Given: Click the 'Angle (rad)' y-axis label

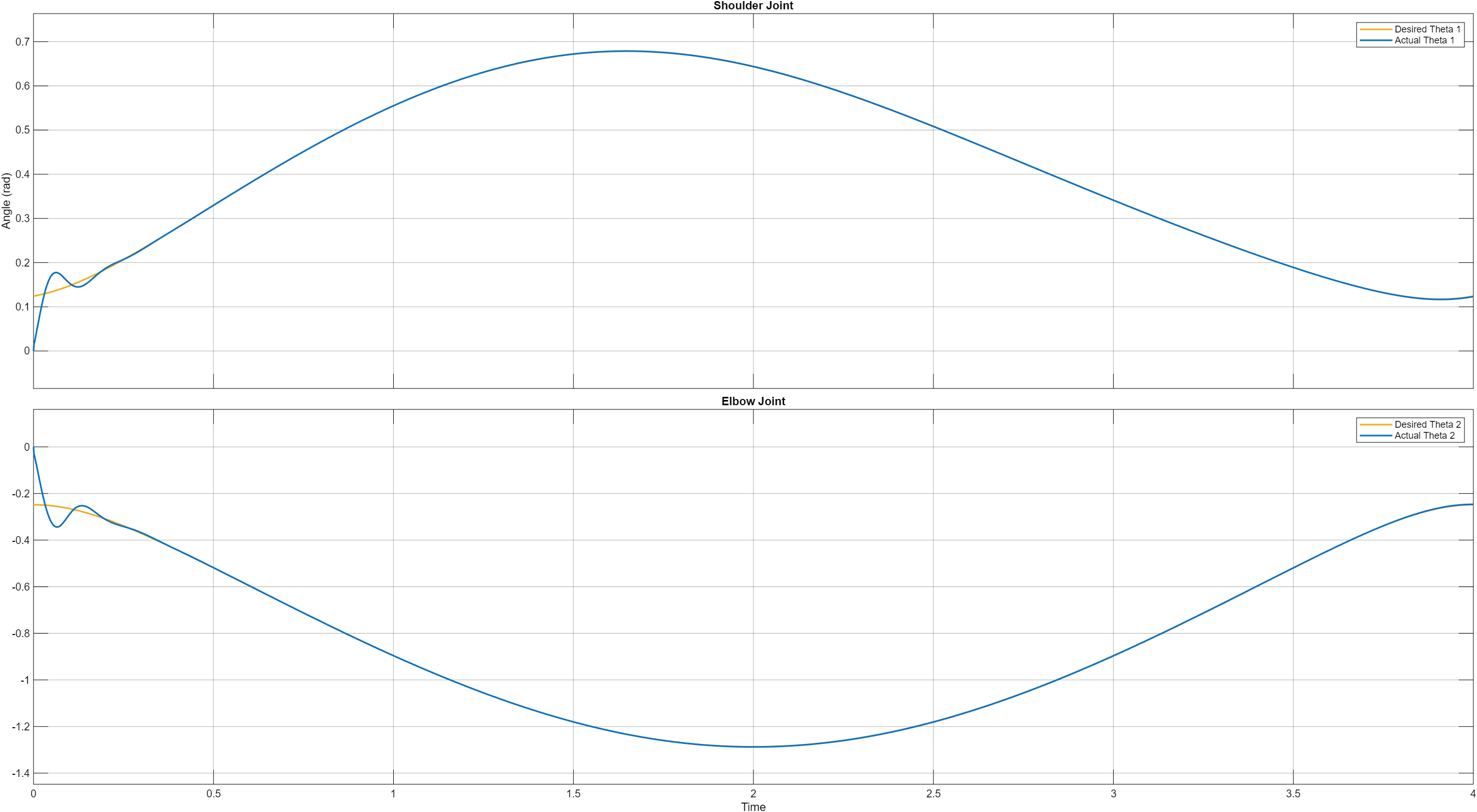Looking at the screenshot, I should tap(6, 201).
